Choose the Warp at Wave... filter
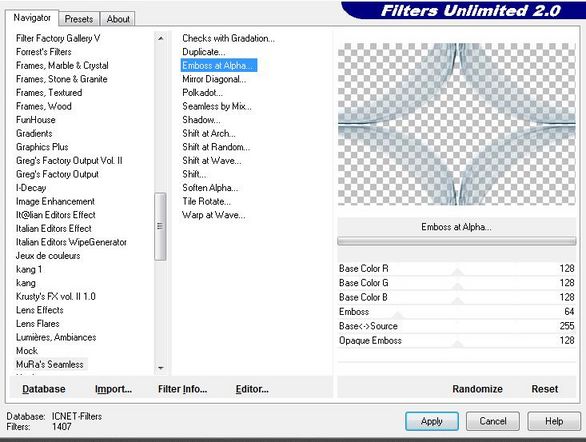586x442 pixels. pyautogui.click(x=213, y=215)
